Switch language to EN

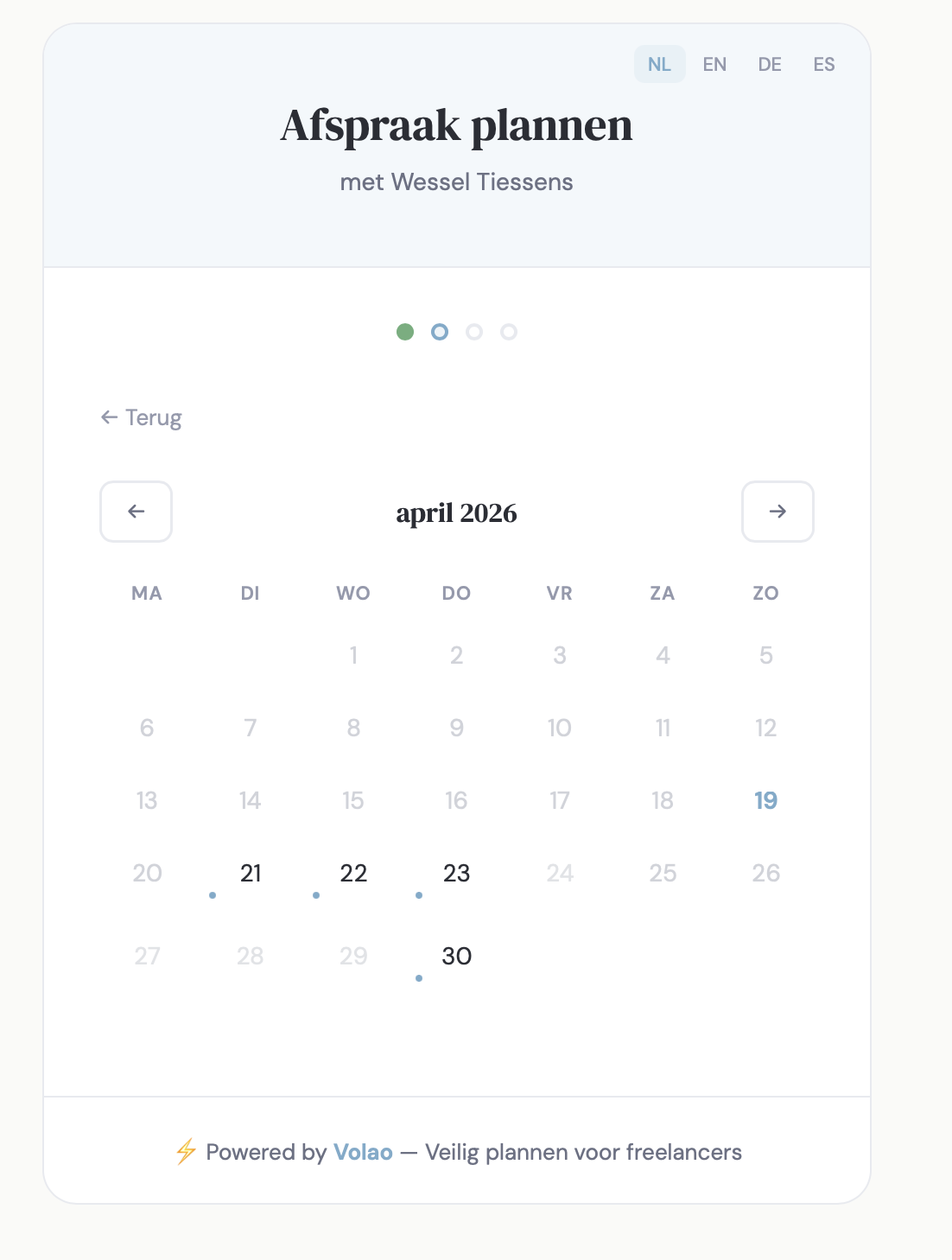[714, 64]
